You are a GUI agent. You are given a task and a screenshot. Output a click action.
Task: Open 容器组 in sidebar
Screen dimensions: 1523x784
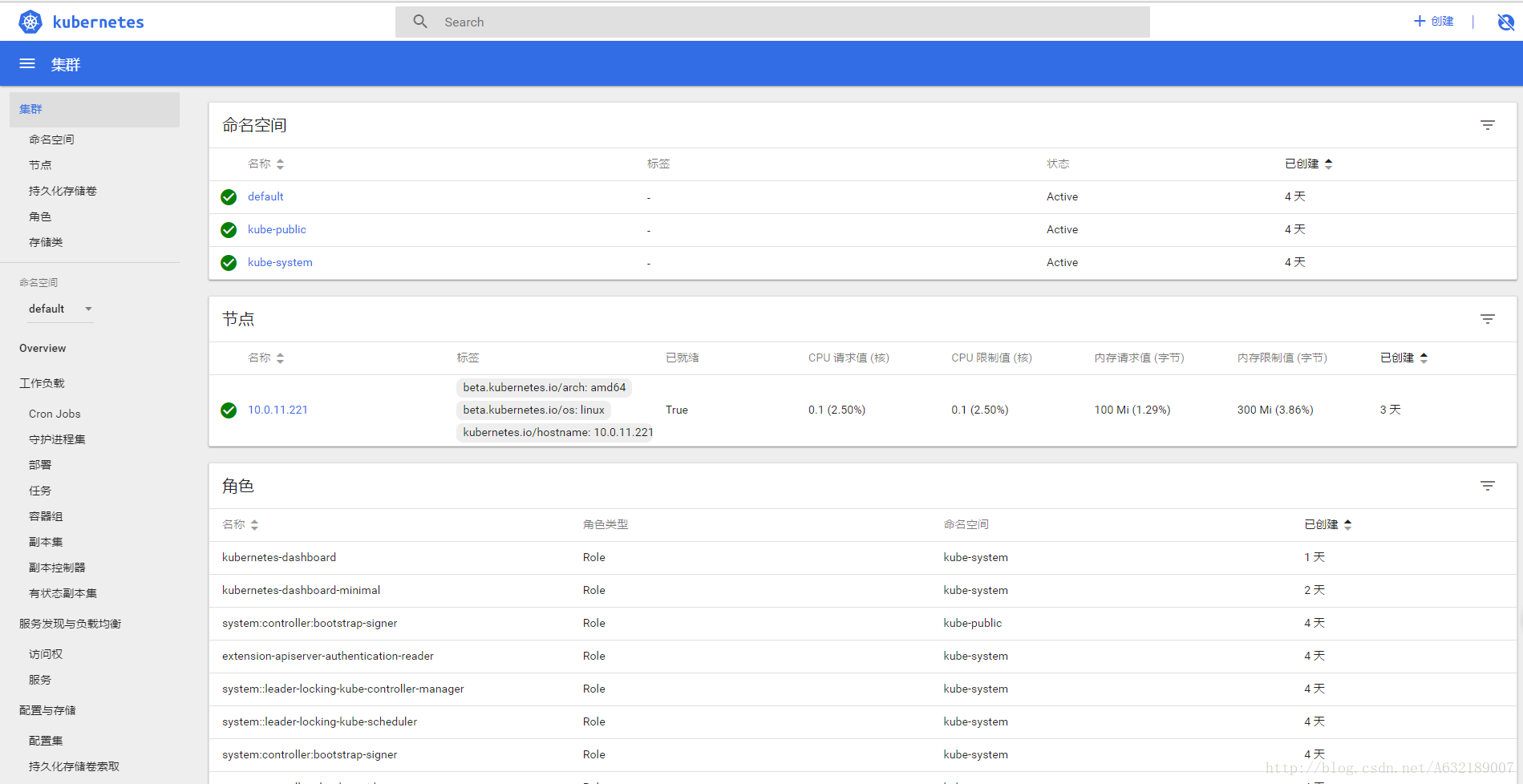pos(46,516)
